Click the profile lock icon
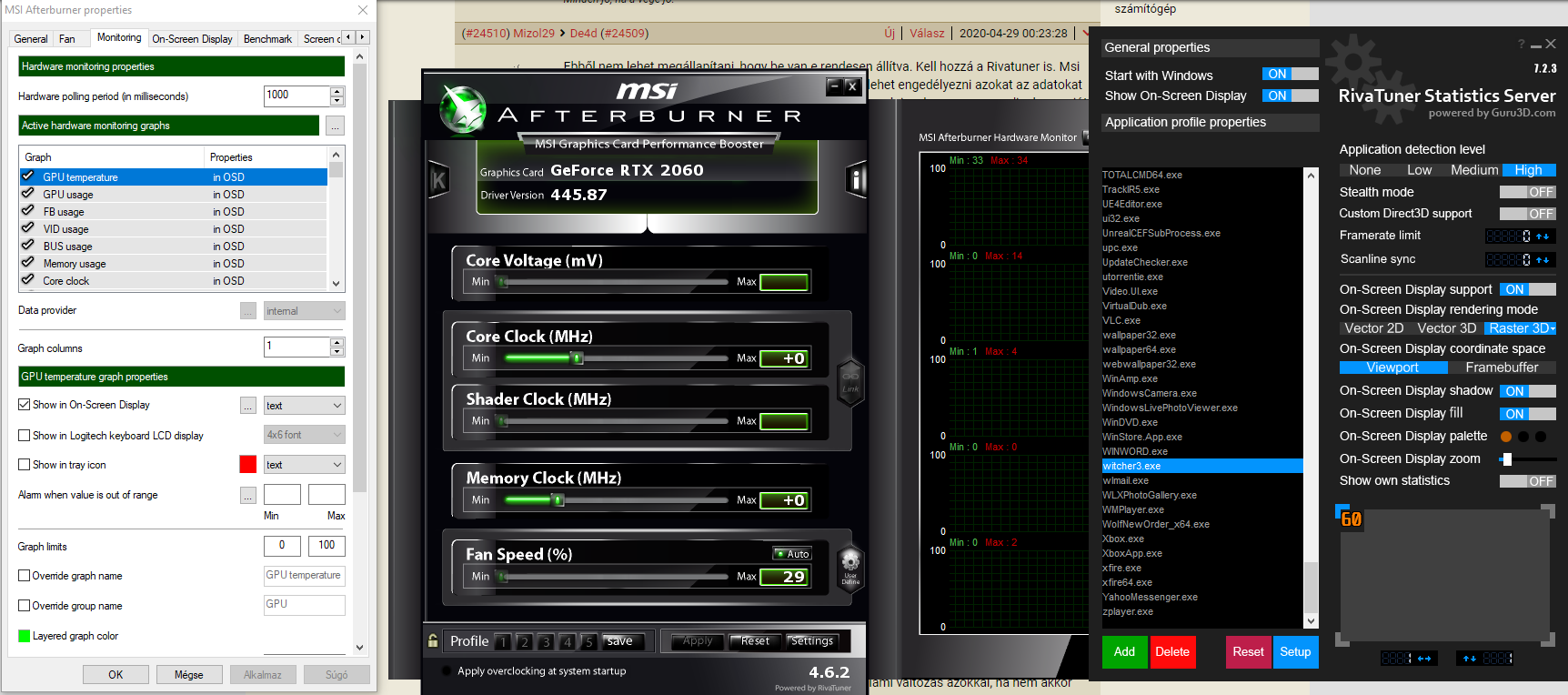Viewport: 1568px width, 695px height. [x=433, y=640]
